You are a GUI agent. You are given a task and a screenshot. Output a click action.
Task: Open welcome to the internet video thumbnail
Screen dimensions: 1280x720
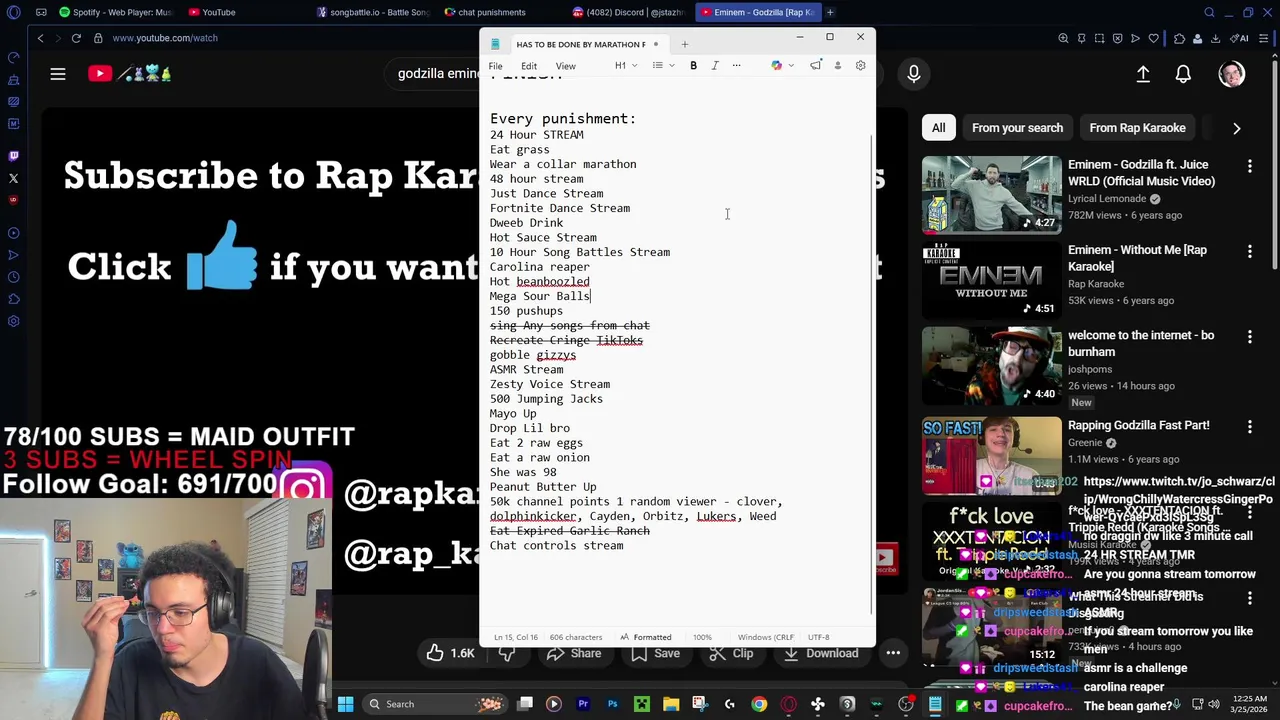click(x=991, y=366)
